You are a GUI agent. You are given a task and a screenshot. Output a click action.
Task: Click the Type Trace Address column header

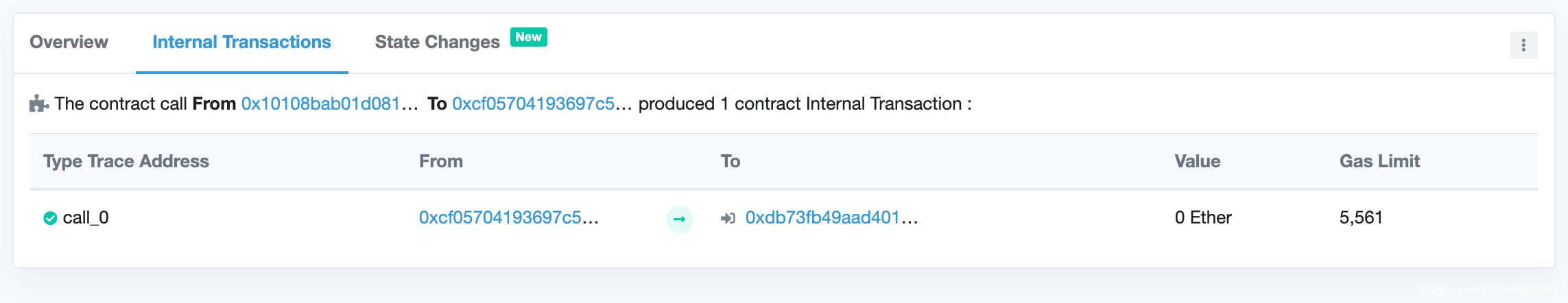126,162
